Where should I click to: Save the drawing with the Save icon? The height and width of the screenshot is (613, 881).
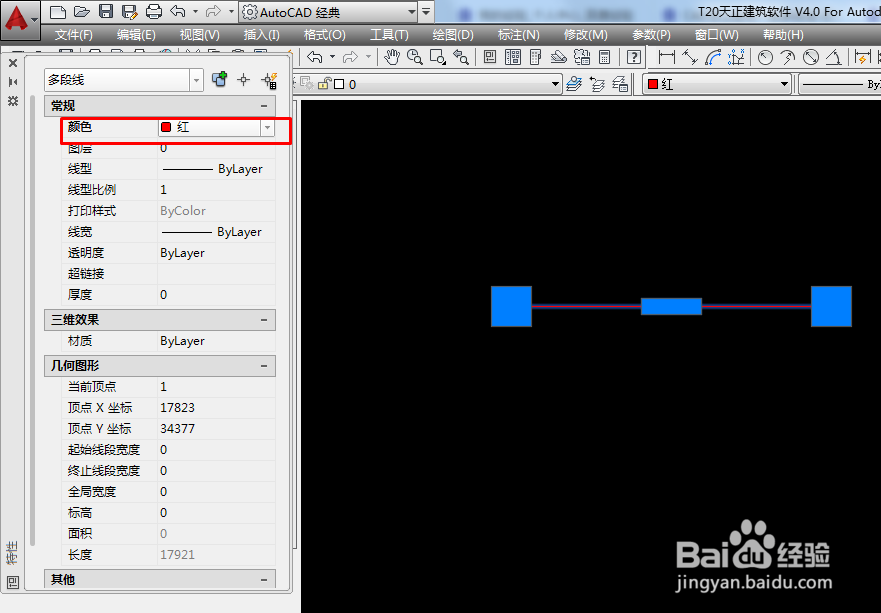(x=106, y=11)
